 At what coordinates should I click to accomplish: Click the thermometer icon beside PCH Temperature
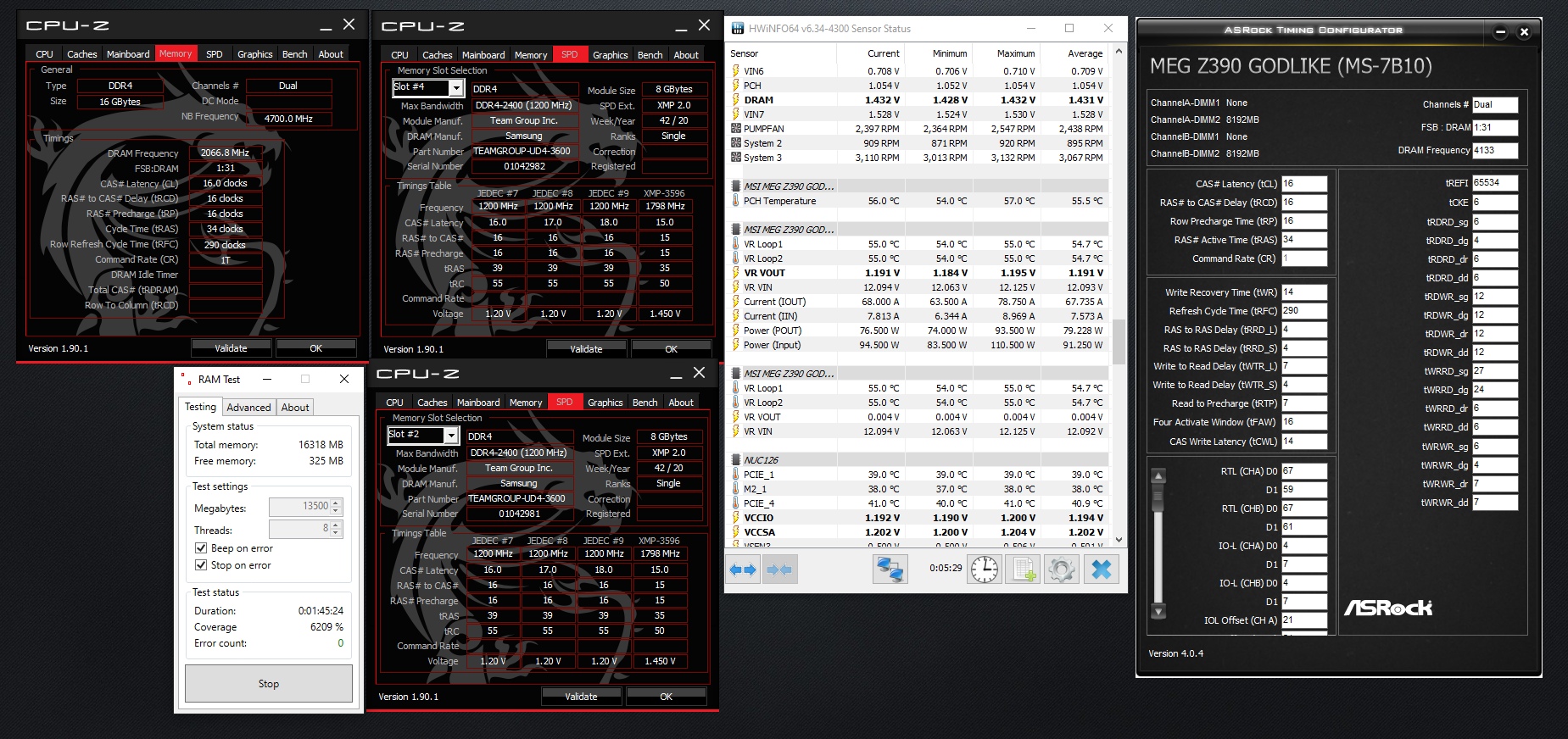click(x=736, y=201)
